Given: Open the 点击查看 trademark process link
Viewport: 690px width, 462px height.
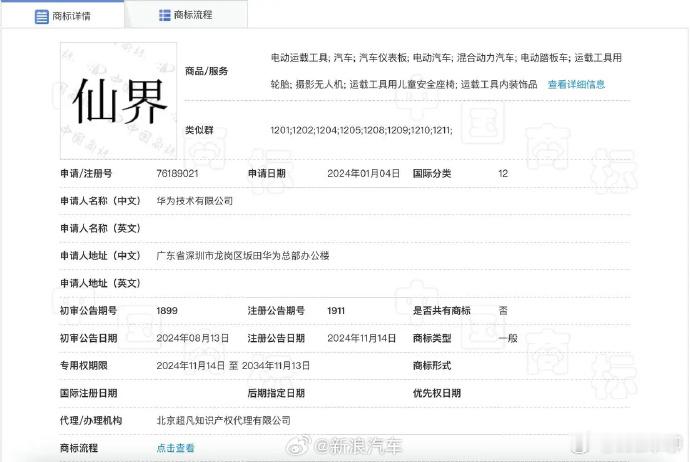Looking at the screenshot, I should (x=175, y=448).
